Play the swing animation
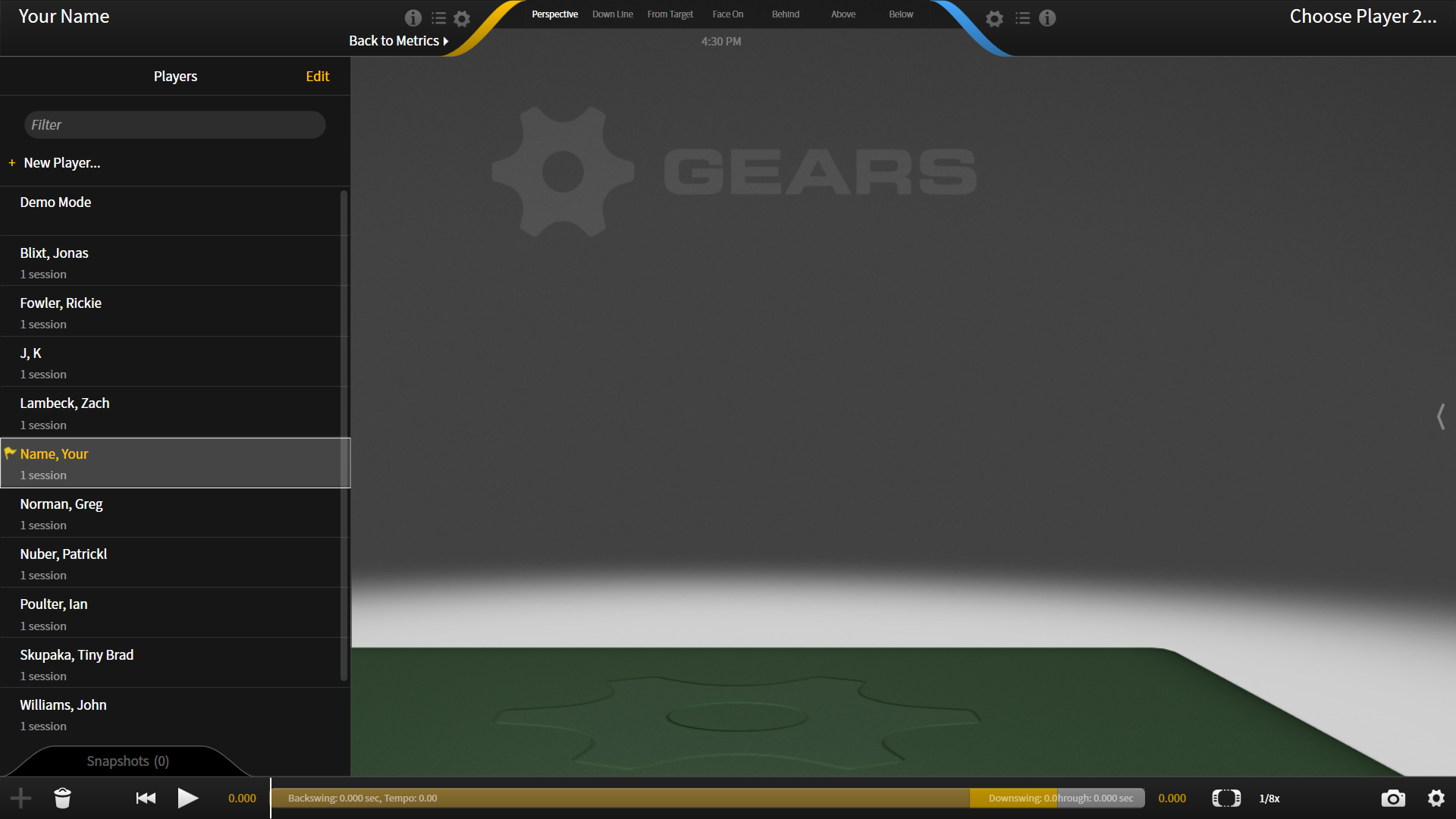The width and height of the screenshot is (1456, 819). pos(188,798)
